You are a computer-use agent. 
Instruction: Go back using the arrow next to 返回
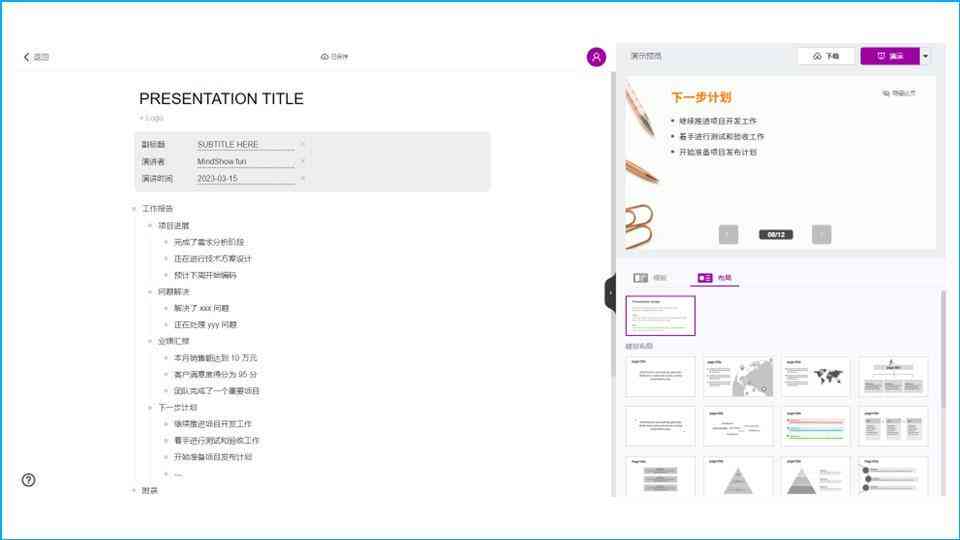coord(26,57)
